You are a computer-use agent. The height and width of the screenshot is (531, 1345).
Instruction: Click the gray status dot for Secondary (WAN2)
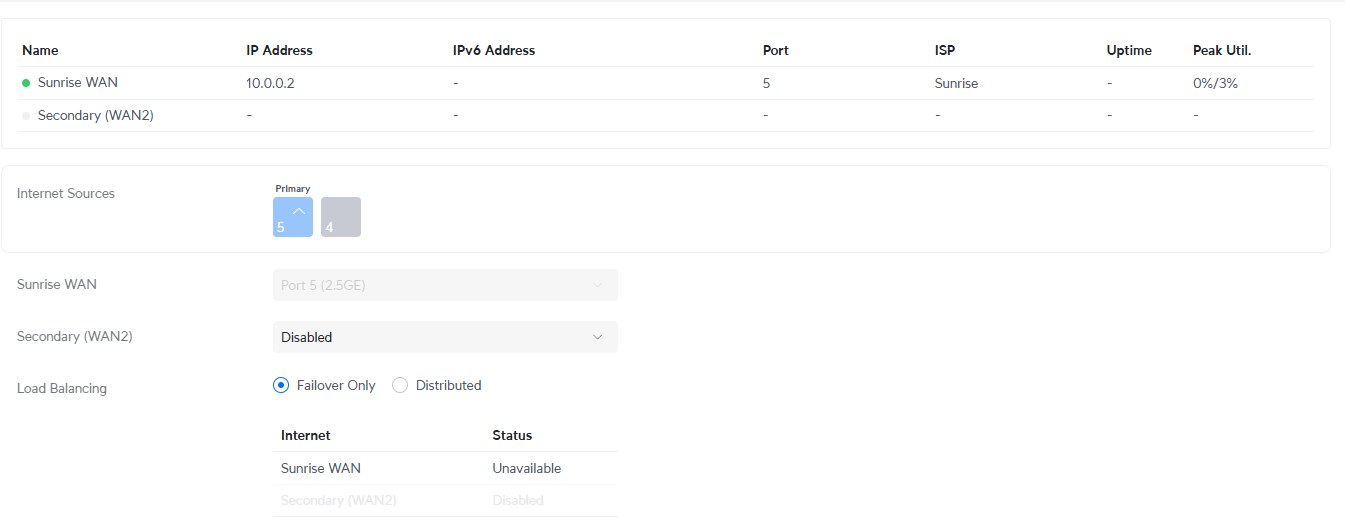coord(26,116)
